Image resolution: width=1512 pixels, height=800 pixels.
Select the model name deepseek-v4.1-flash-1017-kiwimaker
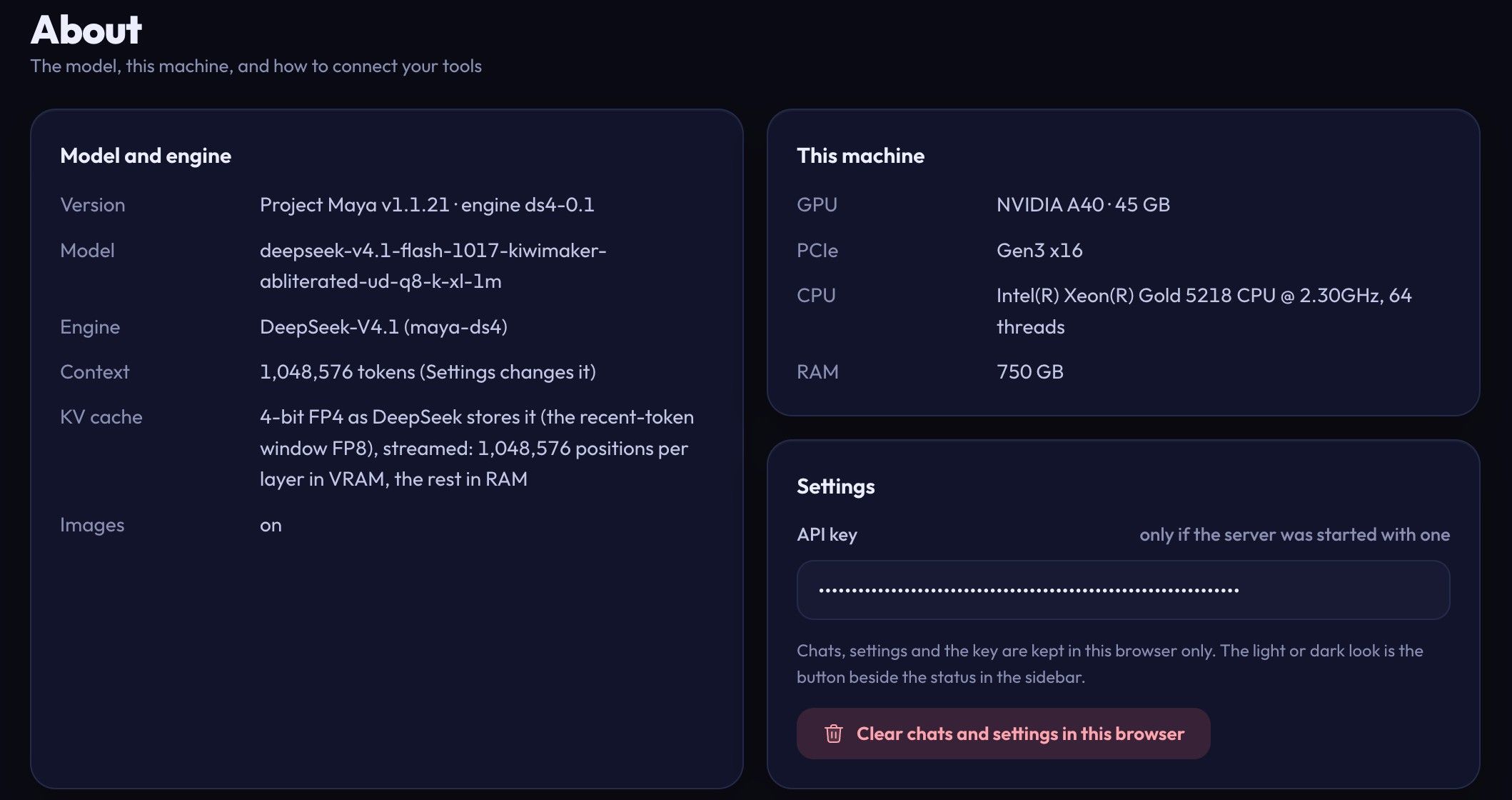[x=433, y=266]
